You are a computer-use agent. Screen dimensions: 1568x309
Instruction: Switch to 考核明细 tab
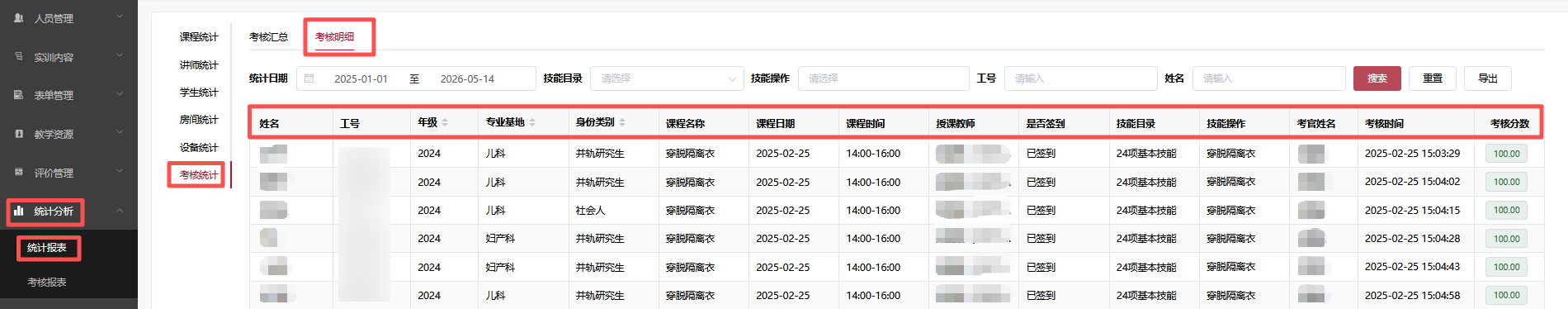[x=334, y=37]
